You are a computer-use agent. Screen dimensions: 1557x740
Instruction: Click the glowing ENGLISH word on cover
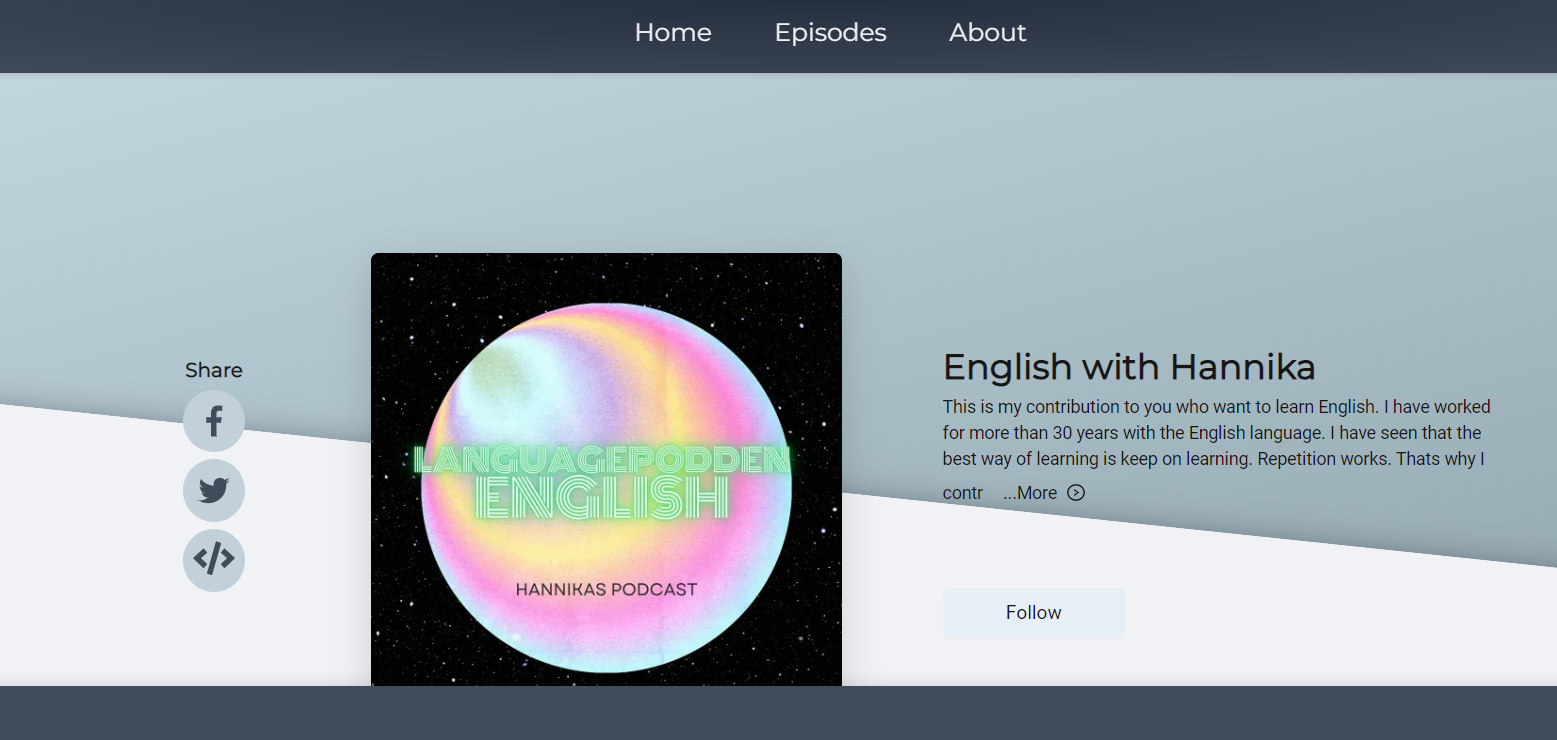603,498
